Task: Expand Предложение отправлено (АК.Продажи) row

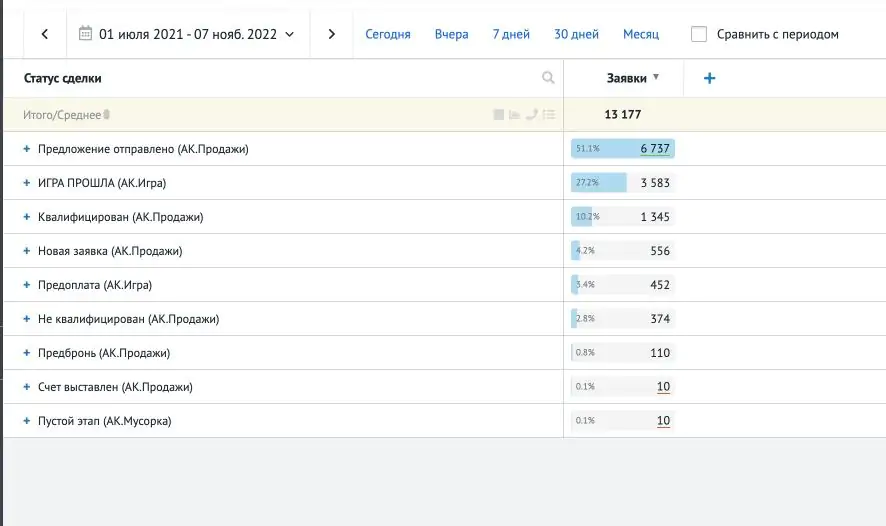Action: click(x=26, y=149)
